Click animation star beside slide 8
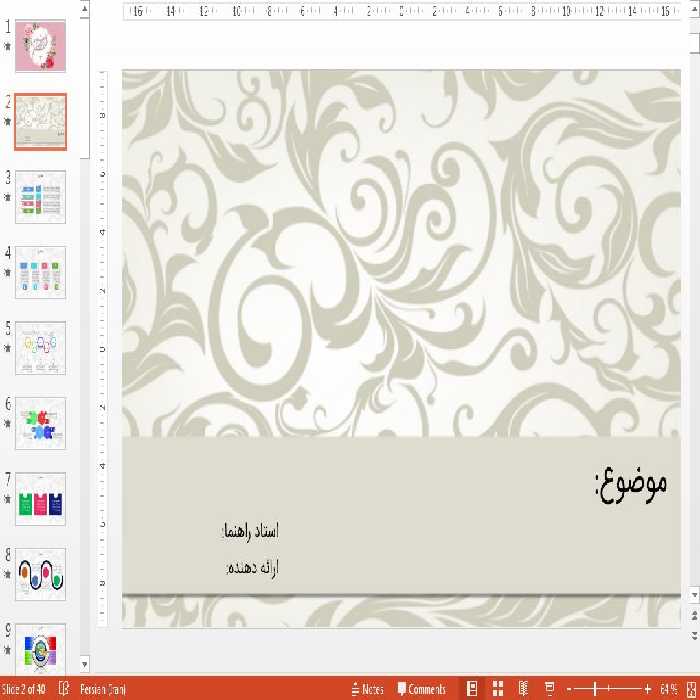The width and height of the screenshot is (700, 700). pyautogui.click(x=7, y=574)
